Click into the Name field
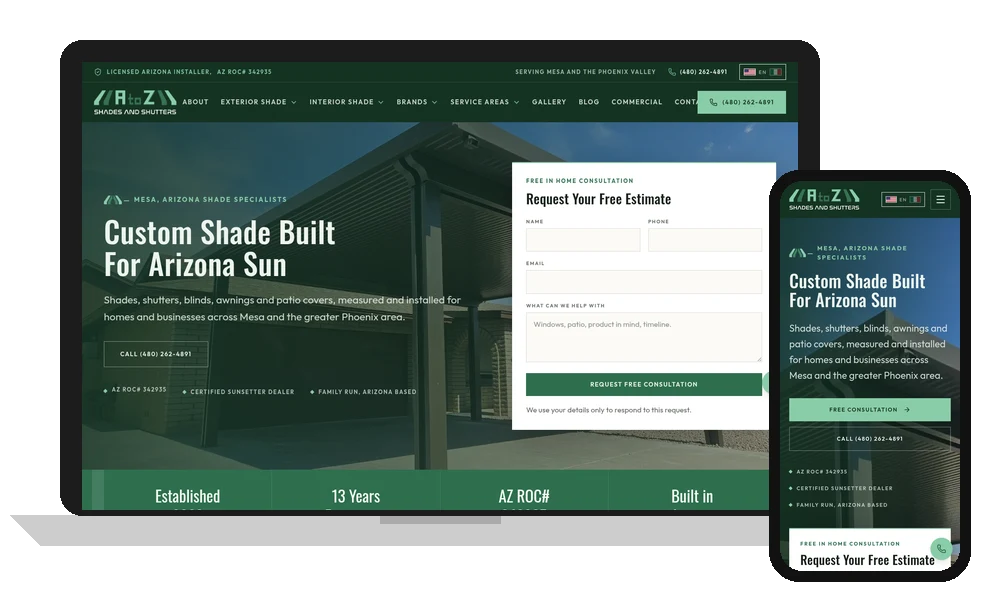The height and width of the screenshot is (600, 1000). tap(583, 240)
